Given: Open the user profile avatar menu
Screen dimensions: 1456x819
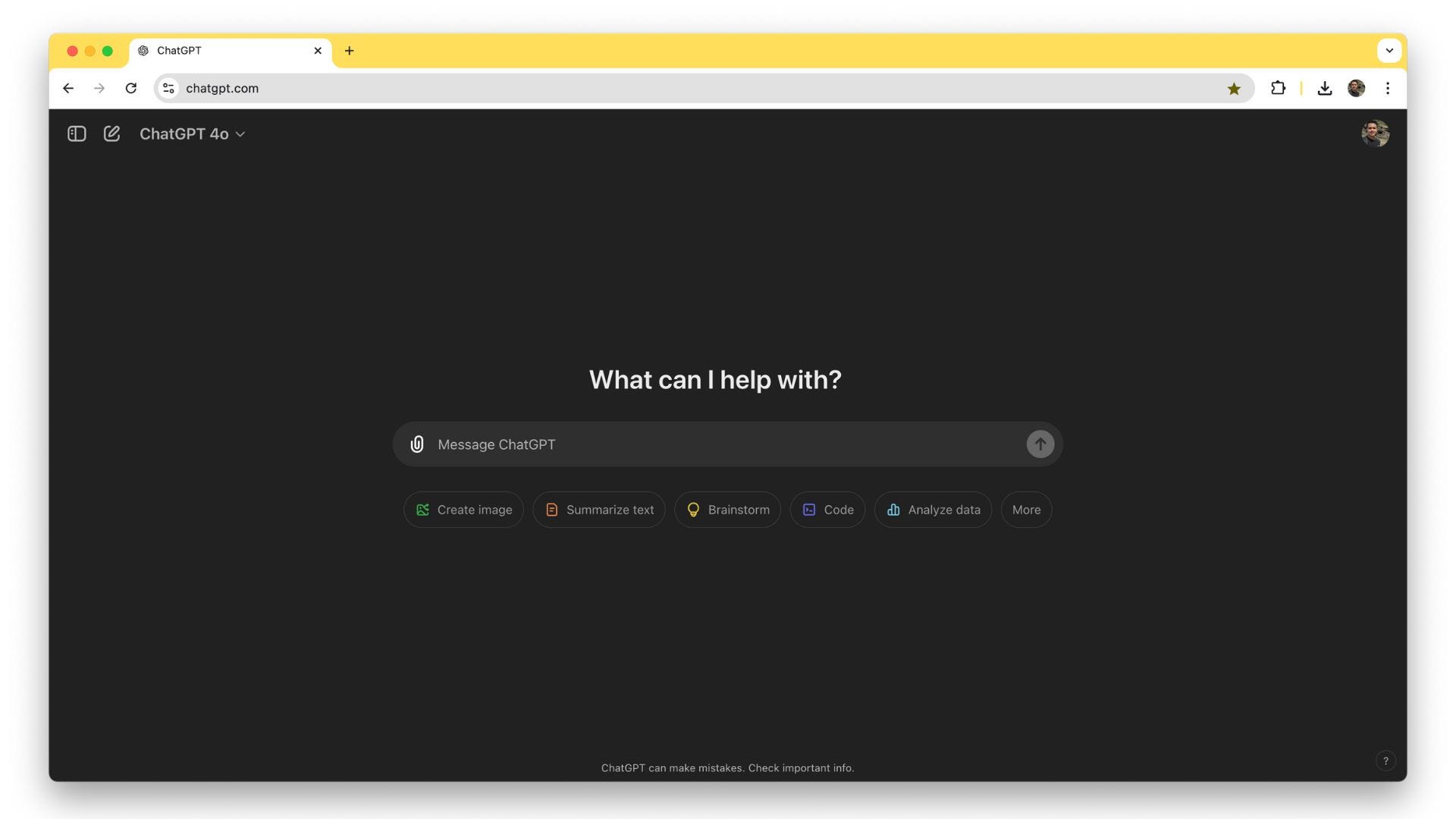Looking at the screenshot, I should click(x=1375, y=134).
